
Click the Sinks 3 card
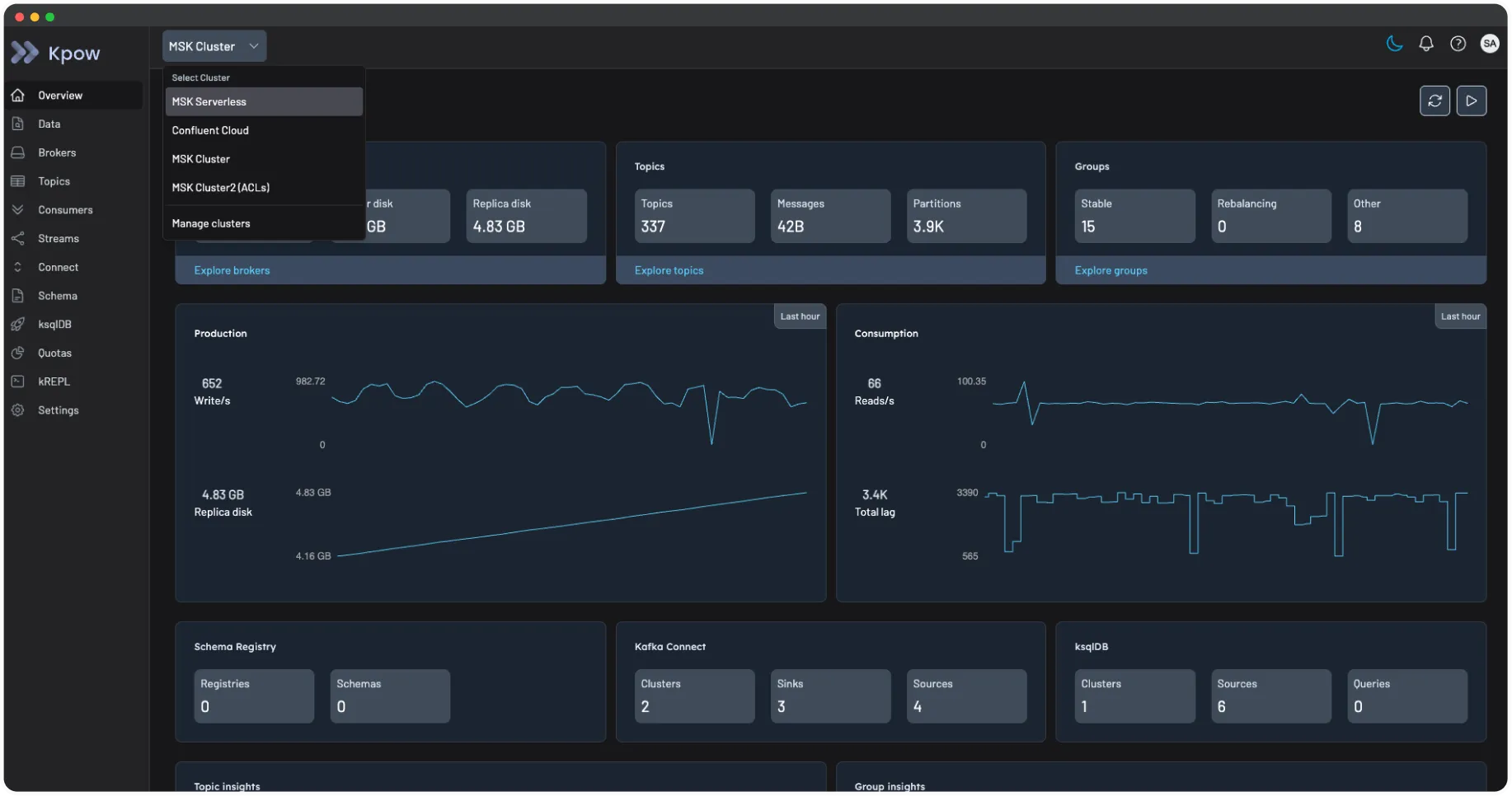point(830,696)
